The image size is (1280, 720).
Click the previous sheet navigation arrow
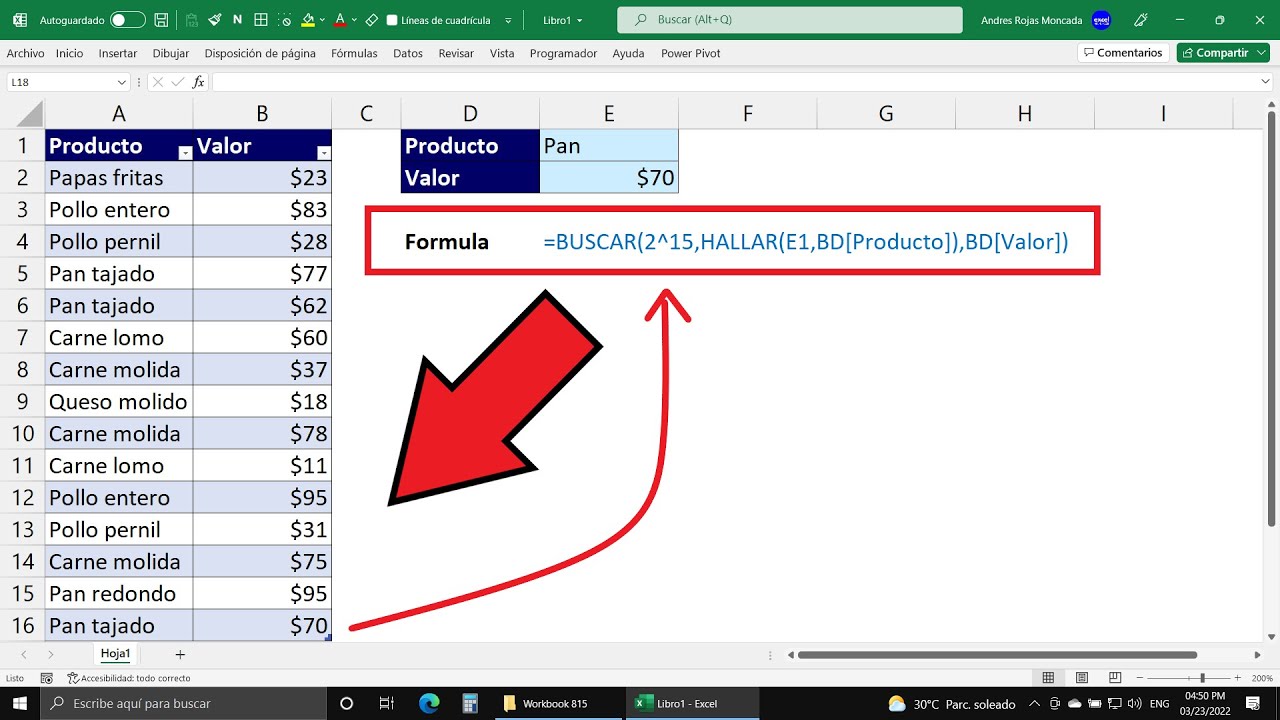click(x=24, y=654)
